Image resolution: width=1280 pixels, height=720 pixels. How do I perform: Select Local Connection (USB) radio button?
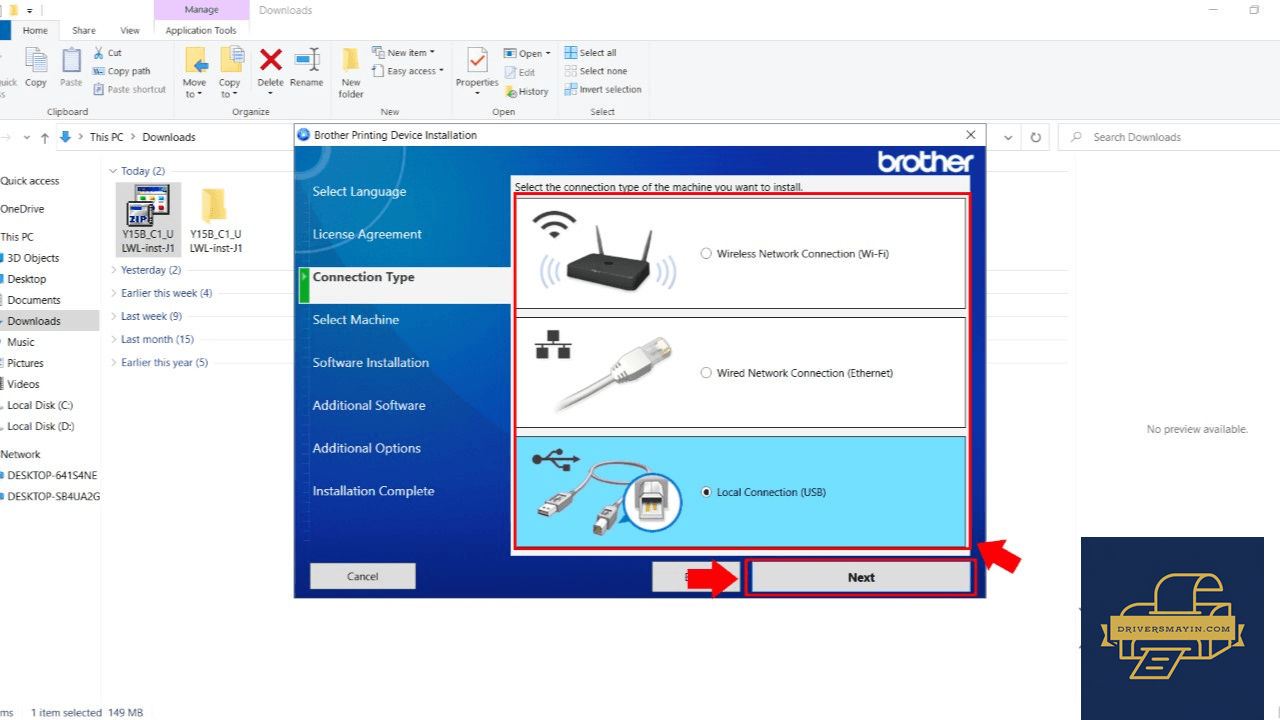tap(706, 492)
